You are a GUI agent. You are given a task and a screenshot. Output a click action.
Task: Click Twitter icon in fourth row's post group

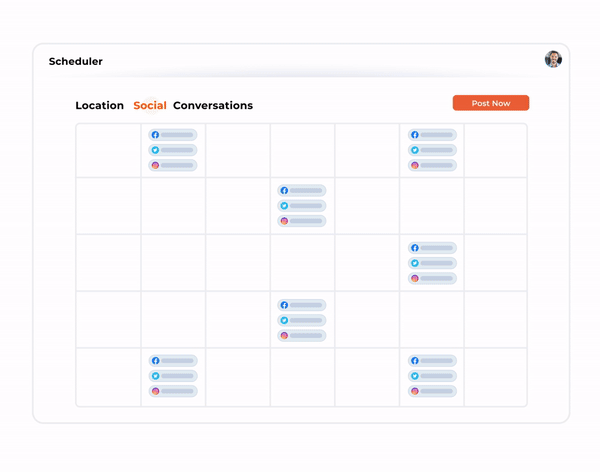(x=284, y=320)
